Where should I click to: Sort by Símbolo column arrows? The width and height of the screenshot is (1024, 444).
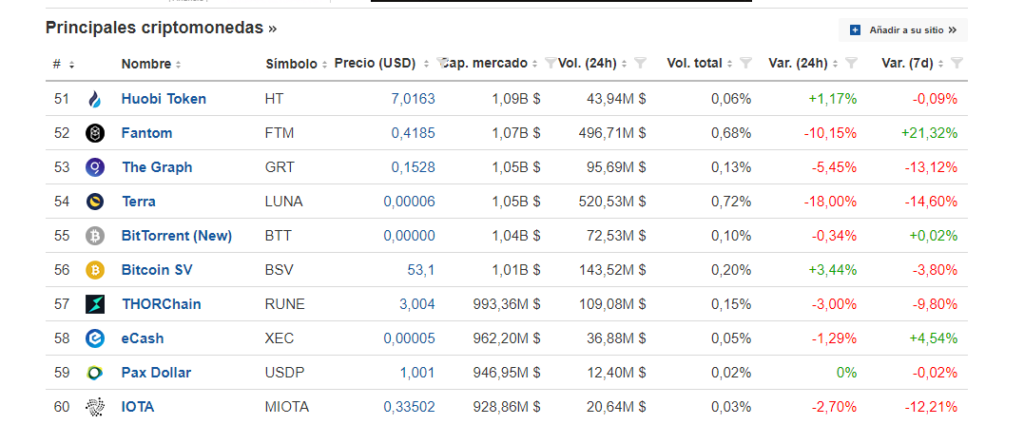point(325,65)
